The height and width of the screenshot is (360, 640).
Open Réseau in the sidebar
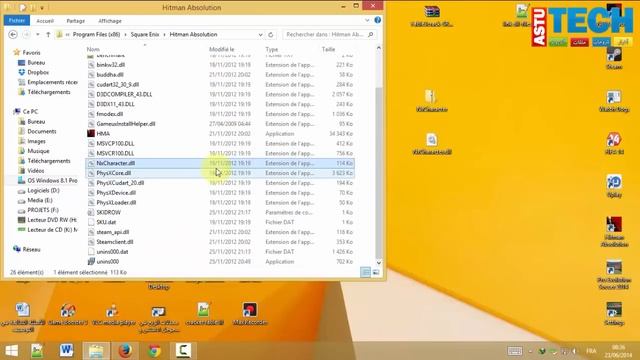coord(31,249)
